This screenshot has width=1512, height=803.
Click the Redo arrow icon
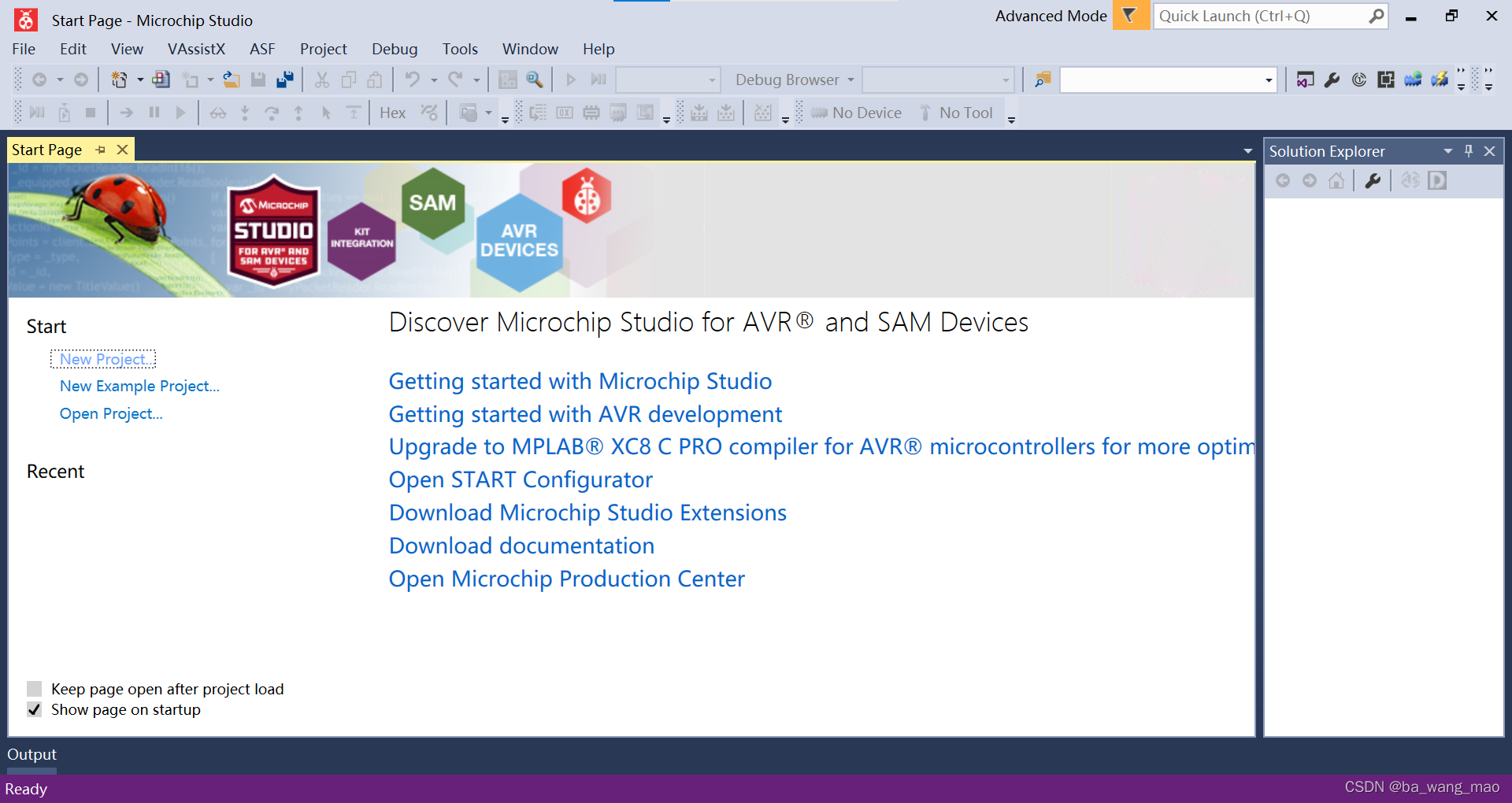pos(455,80)
